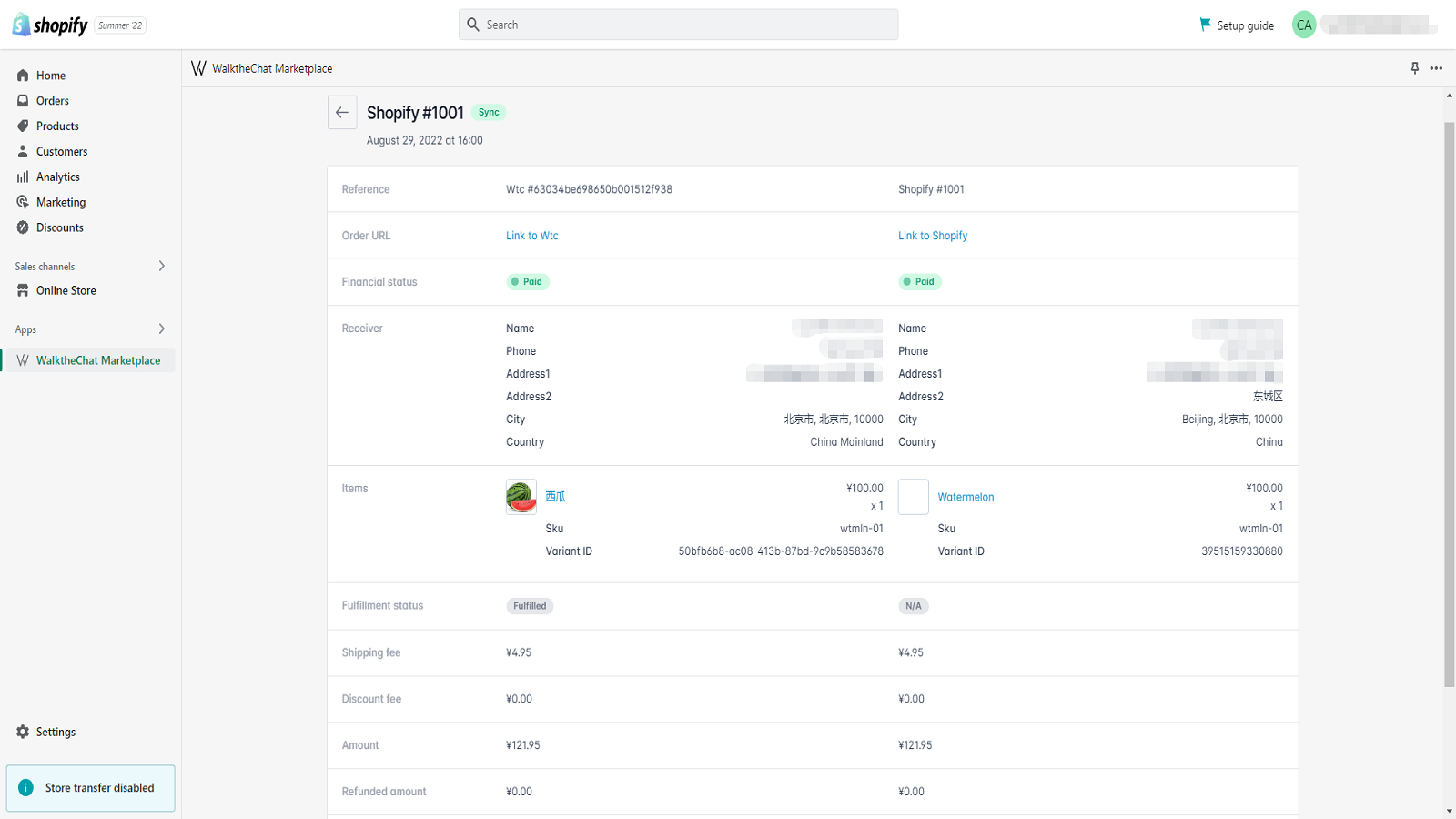This screenshot has width=1456, height=819.
Task: Click the Shopify logo in header
Action: pyautogui.click(x=50, y=25)
